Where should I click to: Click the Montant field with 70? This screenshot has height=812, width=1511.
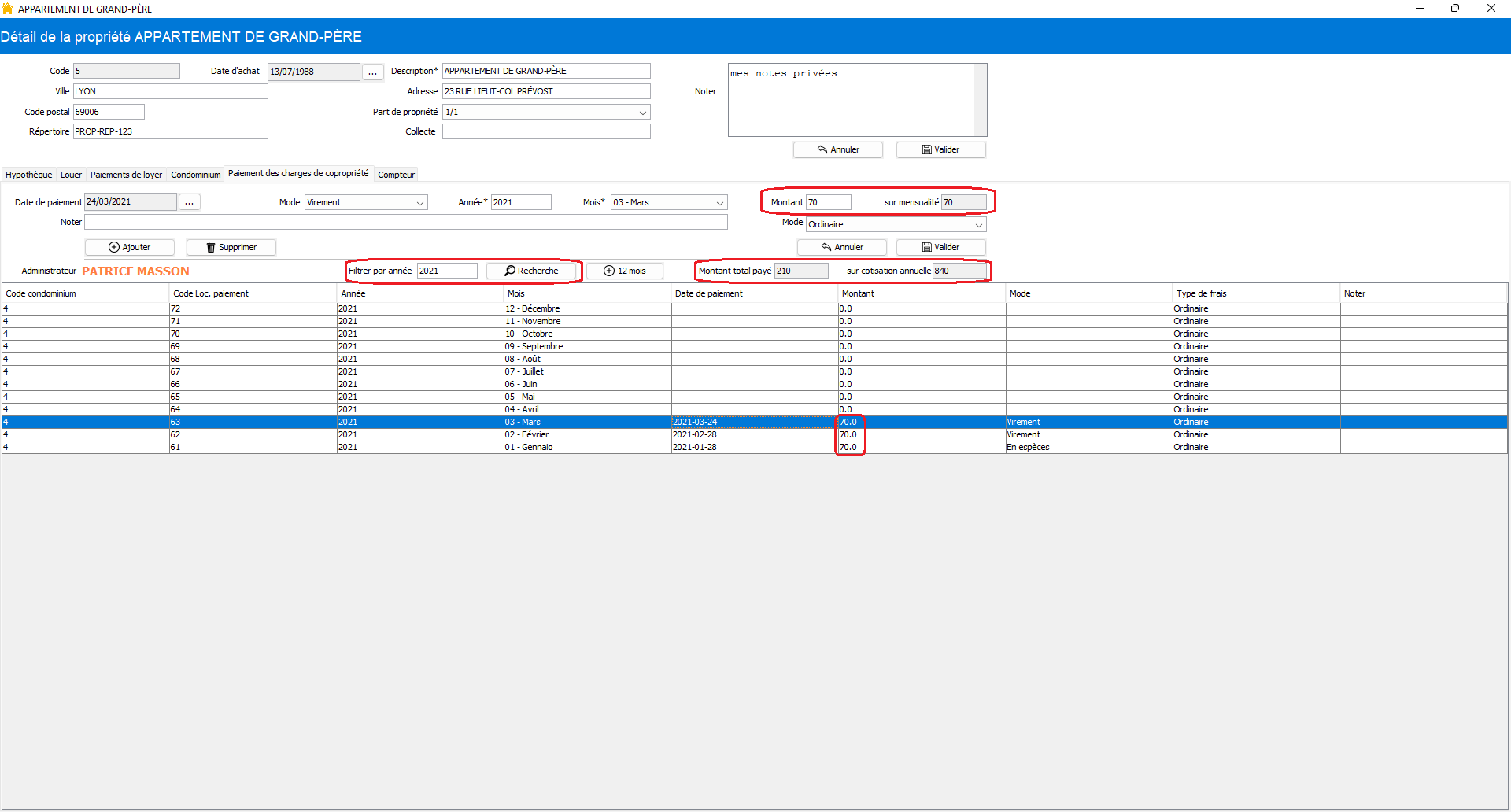click(829, 202)
